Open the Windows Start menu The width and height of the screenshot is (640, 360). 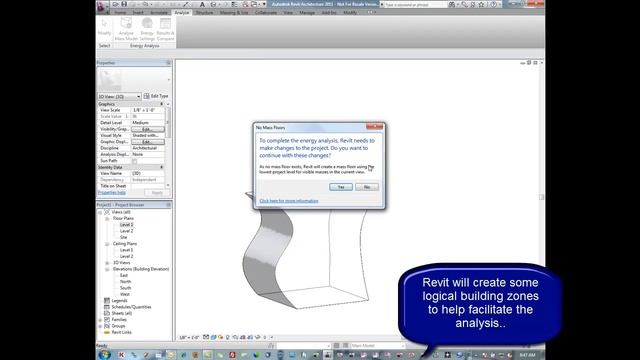[105, 355]
